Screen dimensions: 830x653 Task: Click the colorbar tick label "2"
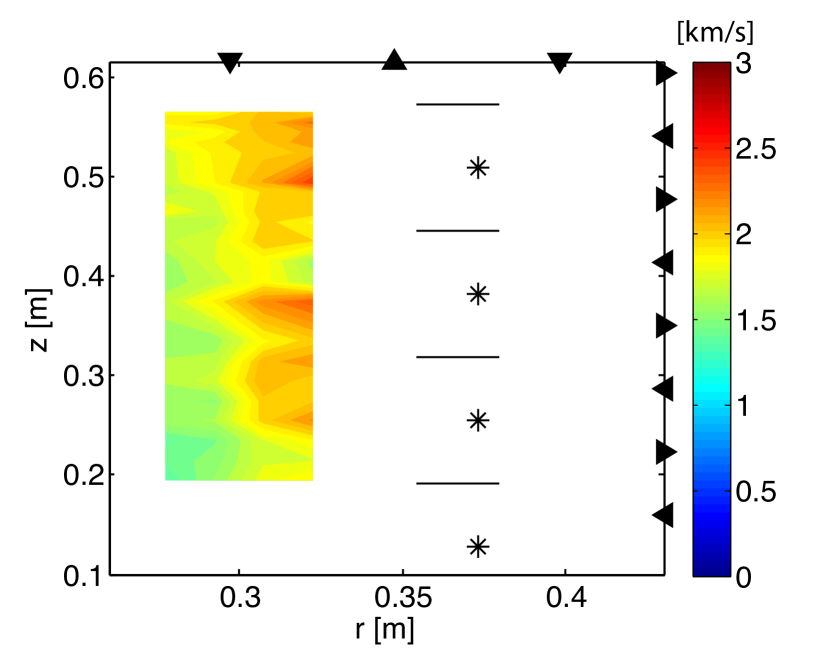point(743,234)
